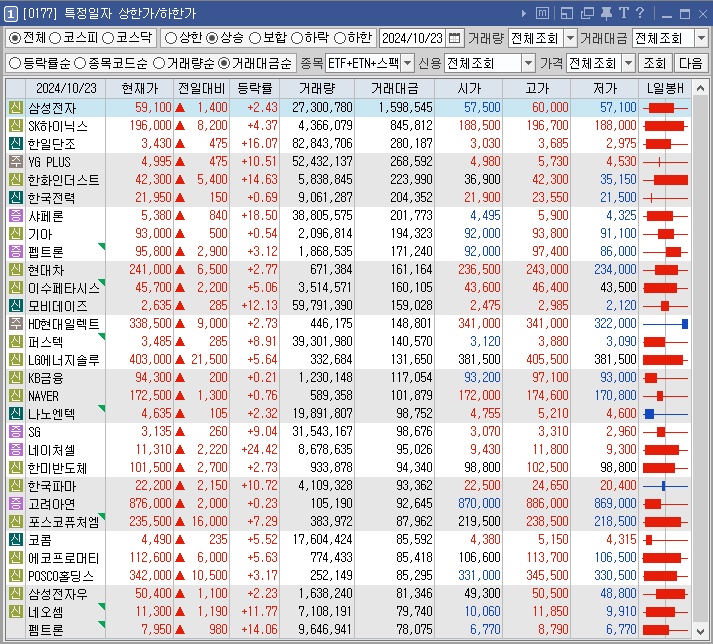The image size is (713, 644).
Task: Click the badge icon beside 한국전력
Action: [16, 197]
